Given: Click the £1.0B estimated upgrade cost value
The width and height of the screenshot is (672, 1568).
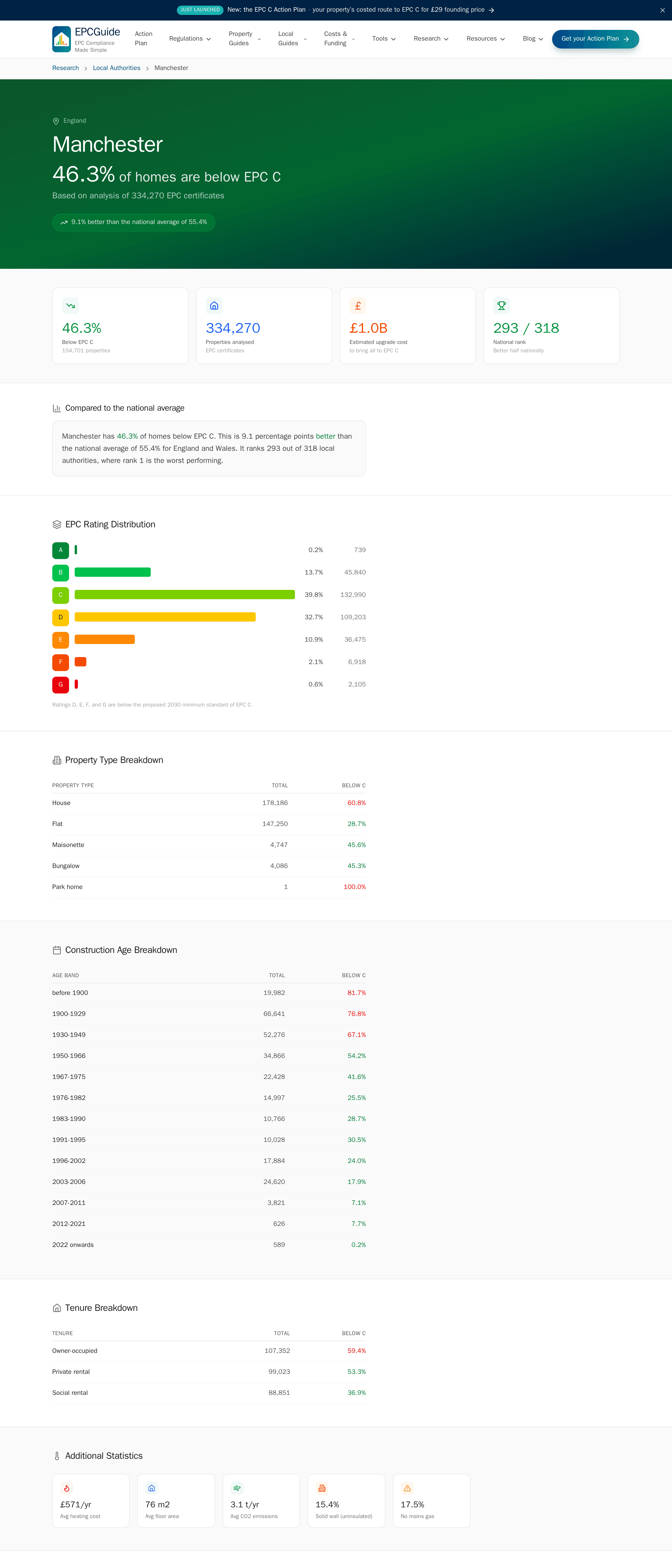Looking at the screenshot, I should [x=368, y=329].
